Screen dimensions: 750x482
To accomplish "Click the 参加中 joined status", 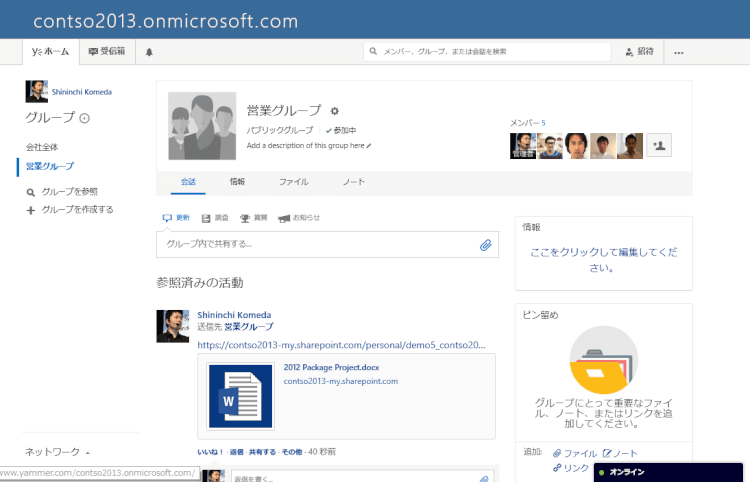I will coord(341,131).
